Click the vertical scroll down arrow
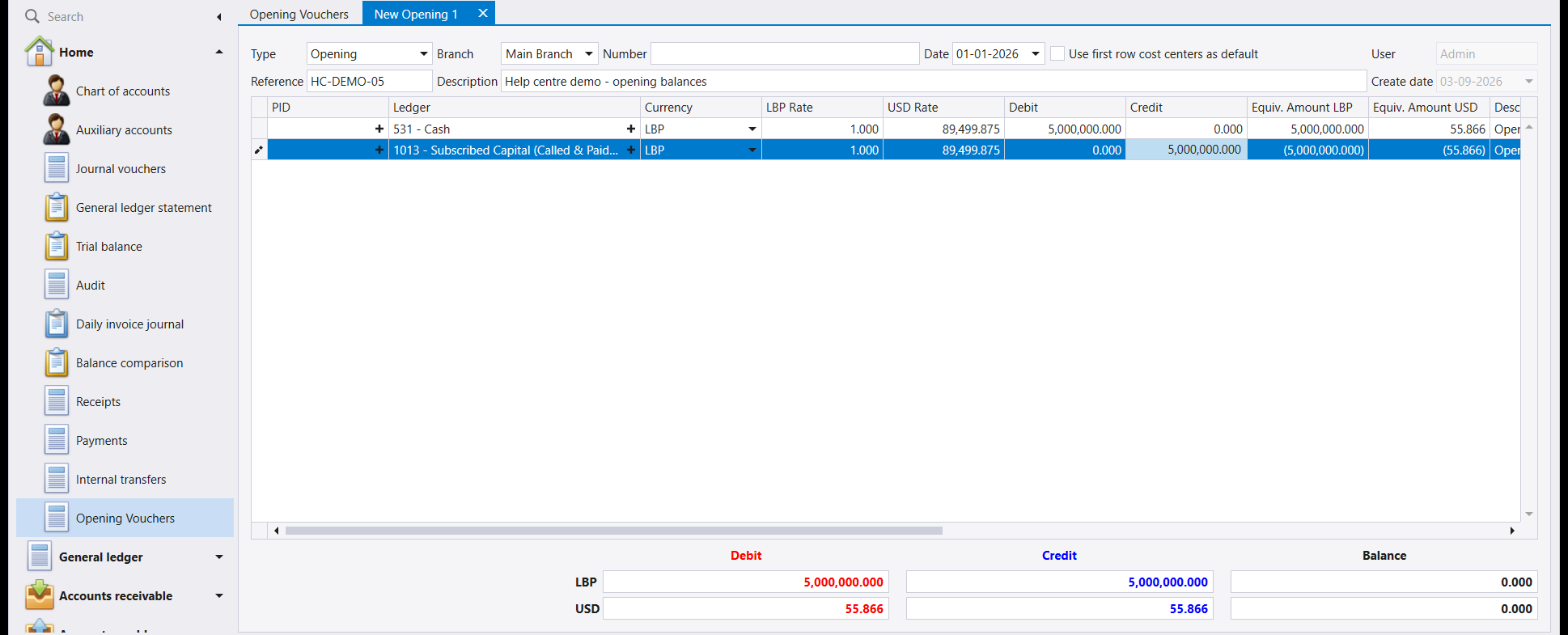This screenshot has height=635, width=1568. pyautogui.click(x=1529, y=514)
